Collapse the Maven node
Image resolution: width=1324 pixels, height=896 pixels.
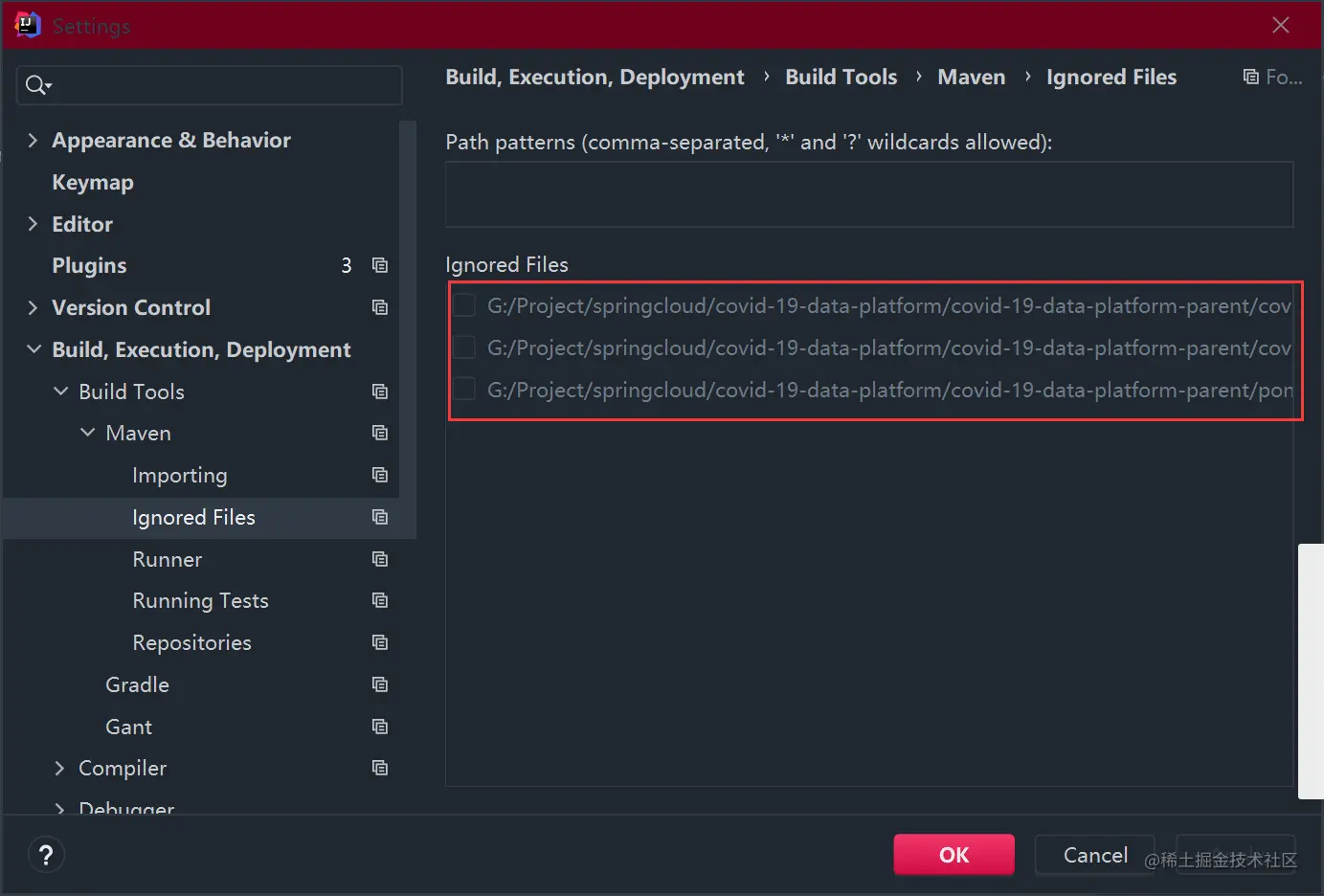pos(87,433)
